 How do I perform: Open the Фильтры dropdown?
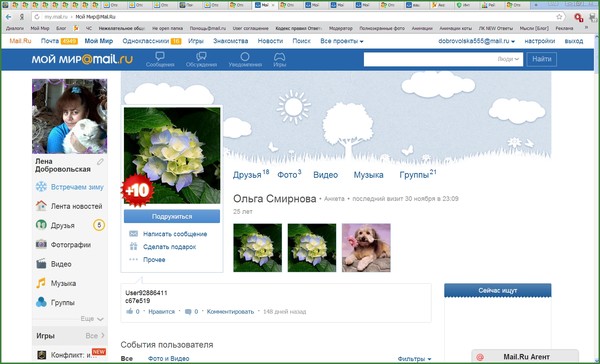point(414,359)
